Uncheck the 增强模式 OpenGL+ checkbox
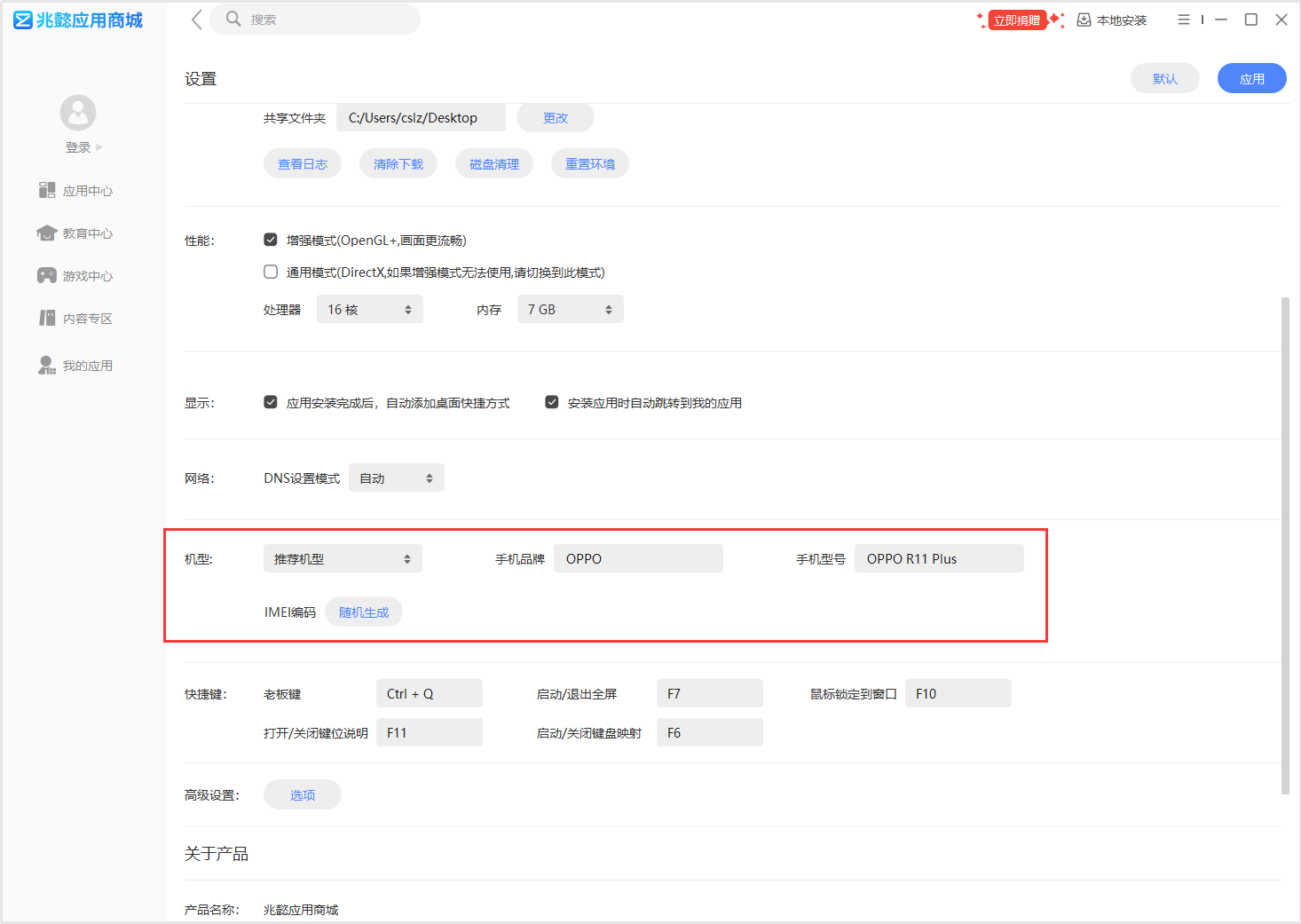 click(x=271, y=240)
